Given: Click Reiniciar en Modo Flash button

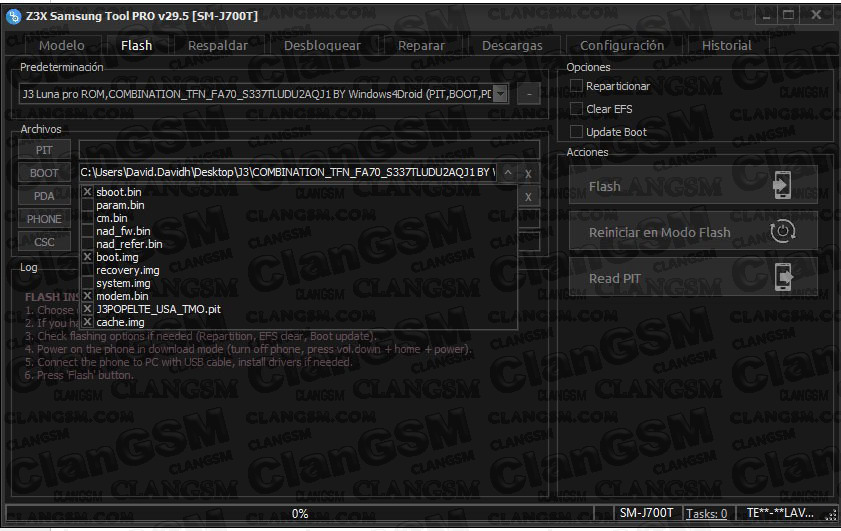Looking at the screenshot, I should coord(693,232).
